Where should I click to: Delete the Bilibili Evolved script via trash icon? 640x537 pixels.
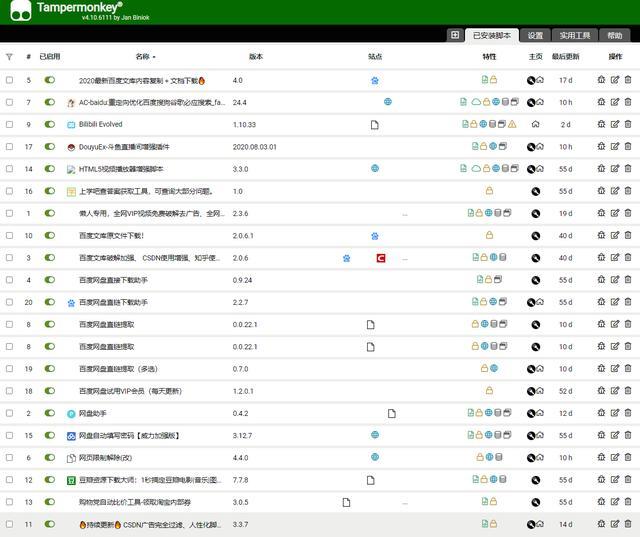tap(628, 124)
